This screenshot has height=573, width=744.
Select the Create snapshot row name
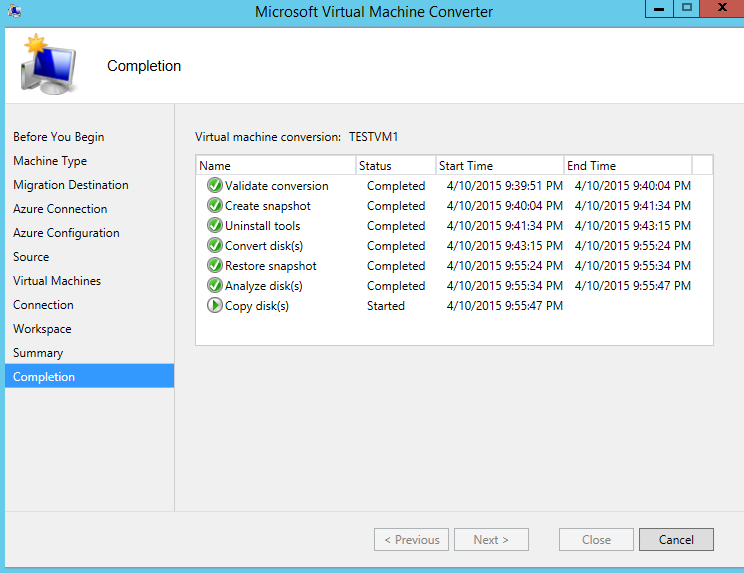click(268, 206)
